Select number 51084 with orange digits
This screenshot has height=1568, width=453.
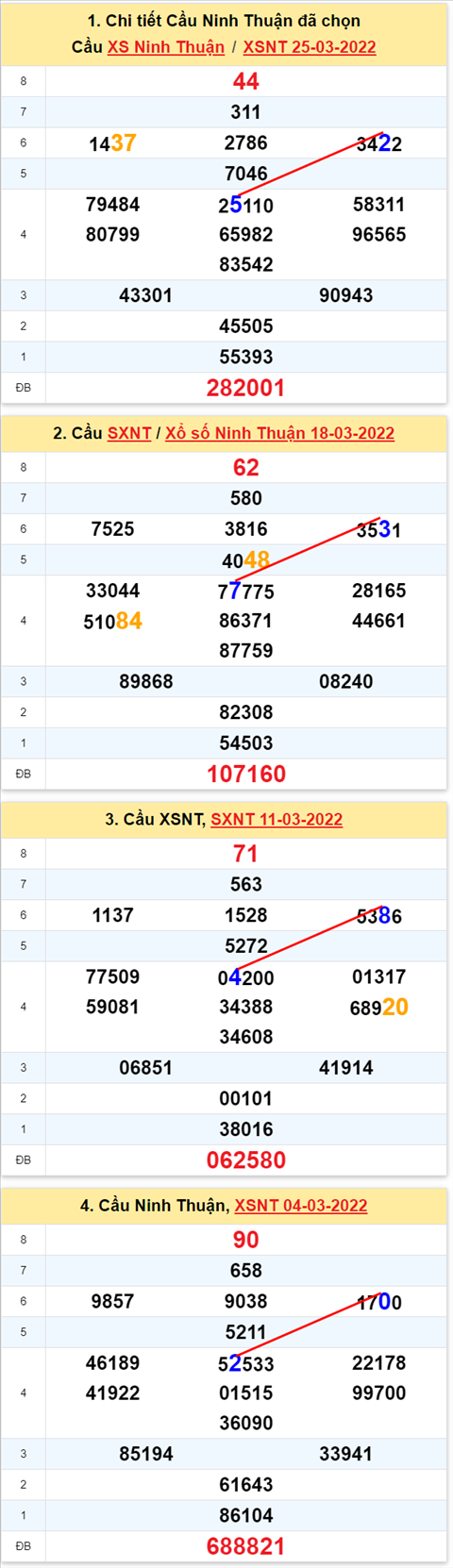pyautogui.click(x=112, y=621)
